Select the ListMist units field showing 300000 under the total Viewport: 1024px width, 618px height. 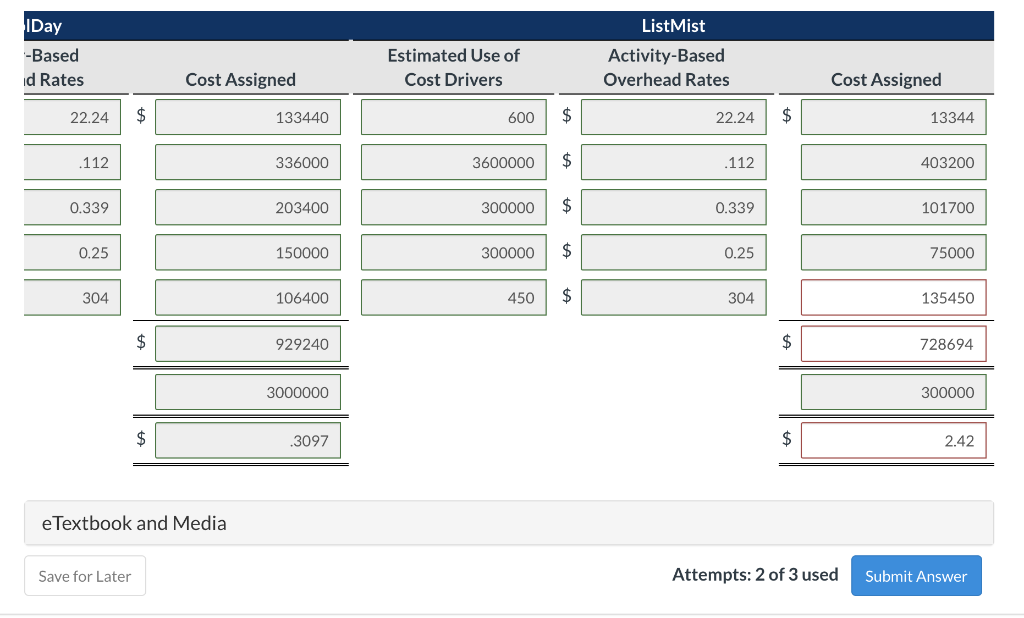893,392
